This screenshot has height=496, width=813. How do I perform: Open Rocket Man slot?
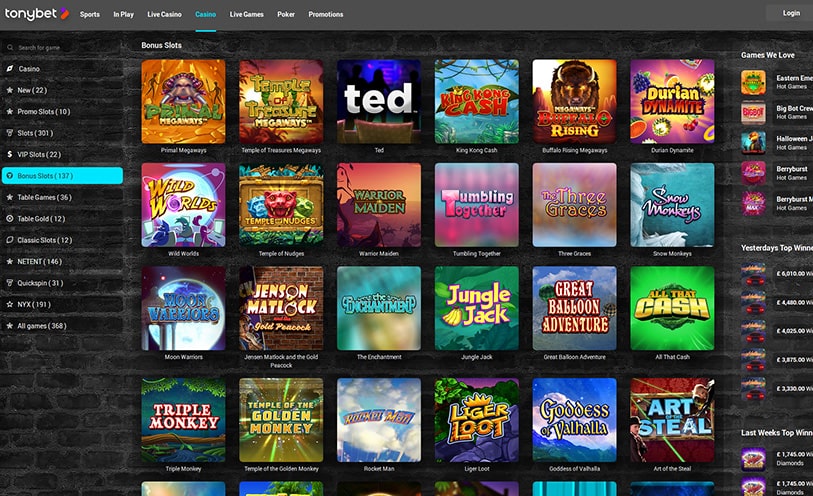pos(379,420)
